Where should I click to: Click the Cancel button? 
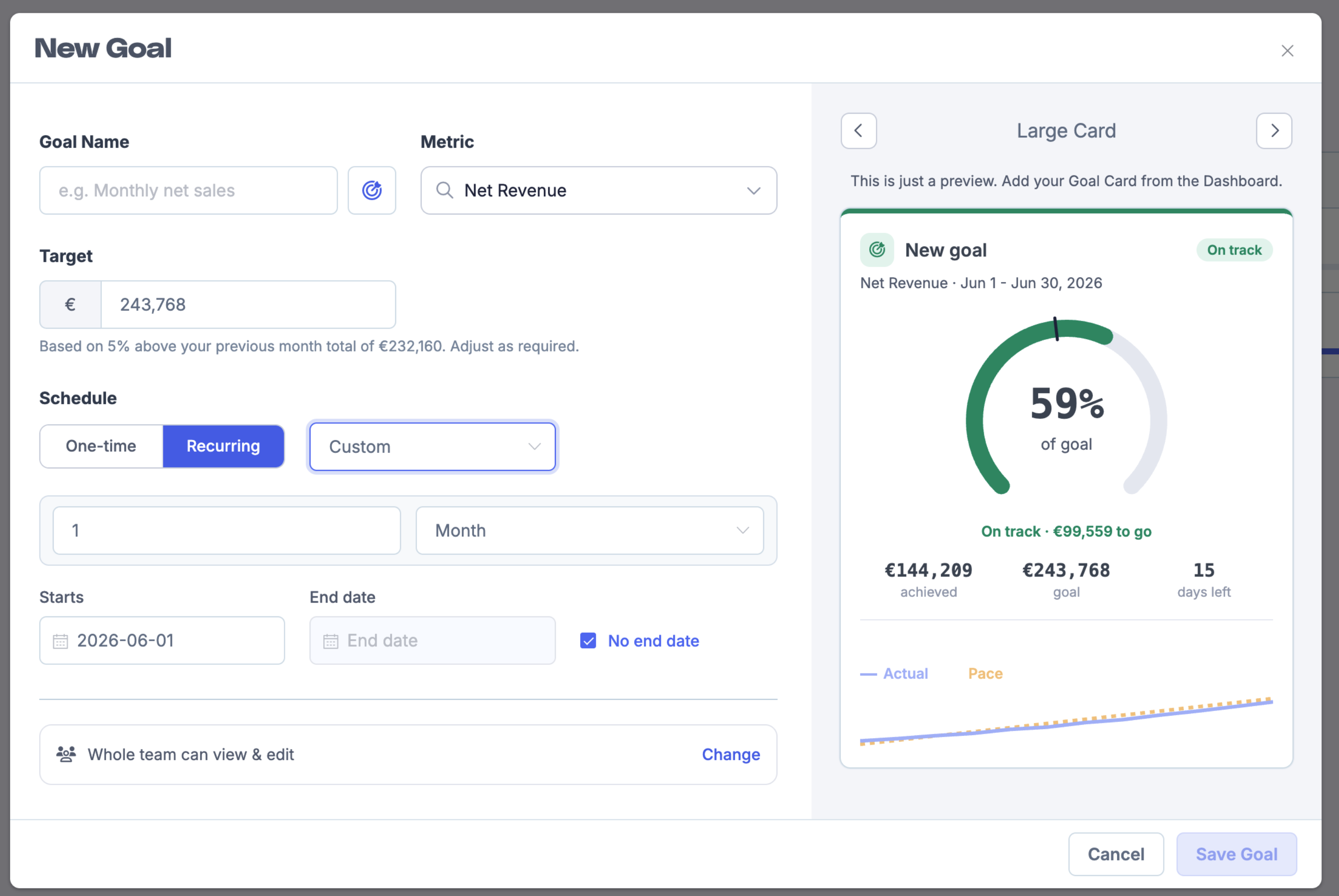click(1116, 854)
